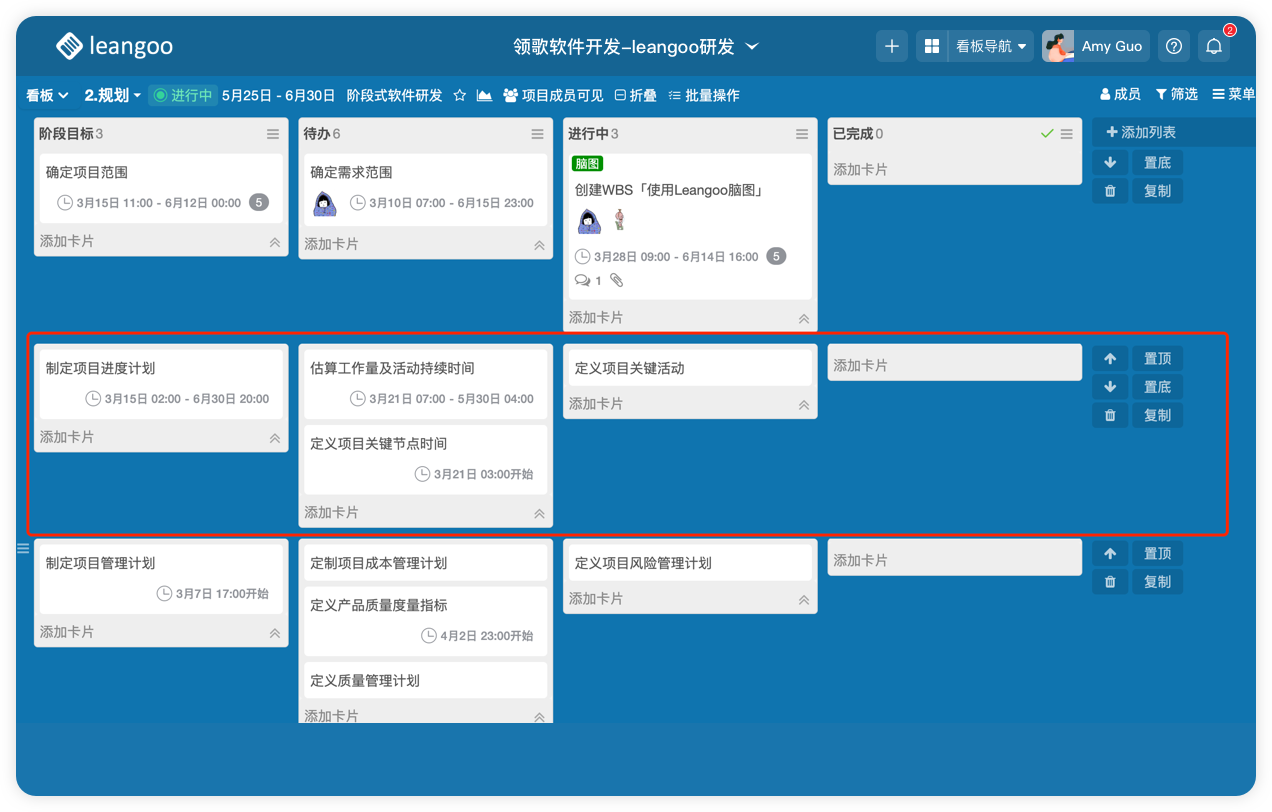Click green checkmark on 已完成 list
This screenshot has width=1272, height=812.
1047,134
